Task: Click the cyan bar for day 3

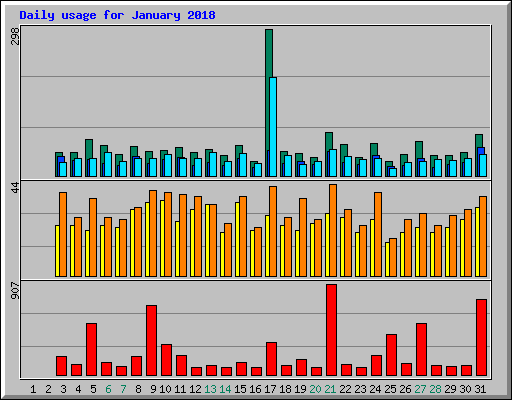Action: (63, 169)
